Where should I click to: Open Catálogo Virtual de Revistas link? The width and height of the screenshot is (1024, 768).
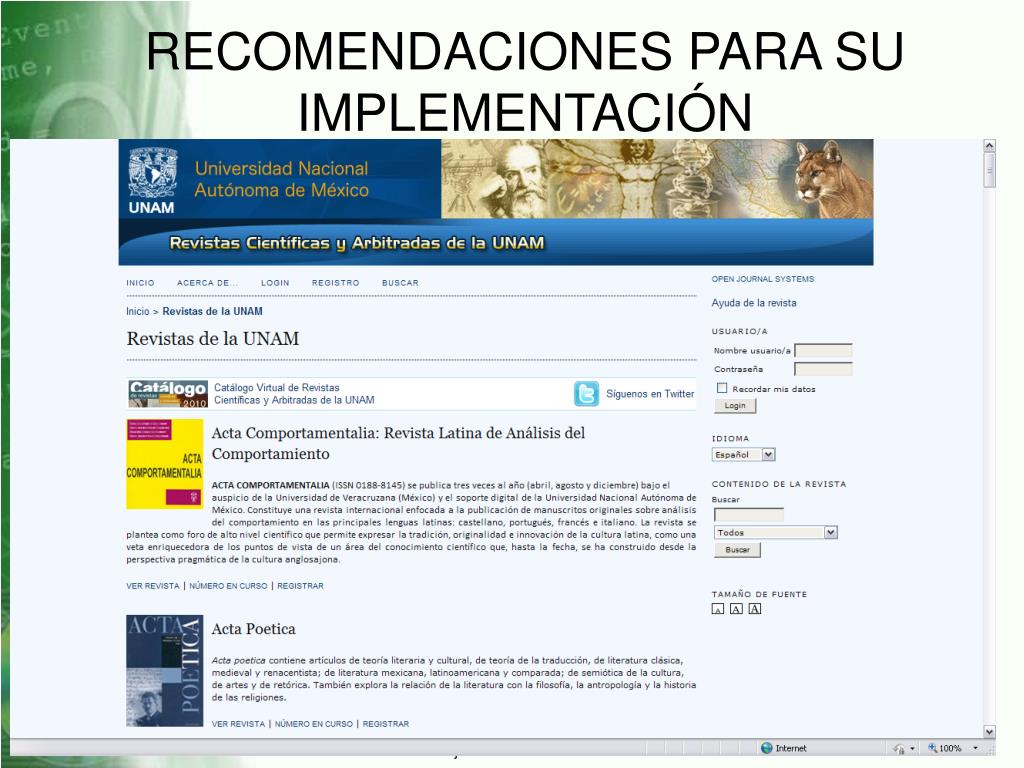coord(294,394)
